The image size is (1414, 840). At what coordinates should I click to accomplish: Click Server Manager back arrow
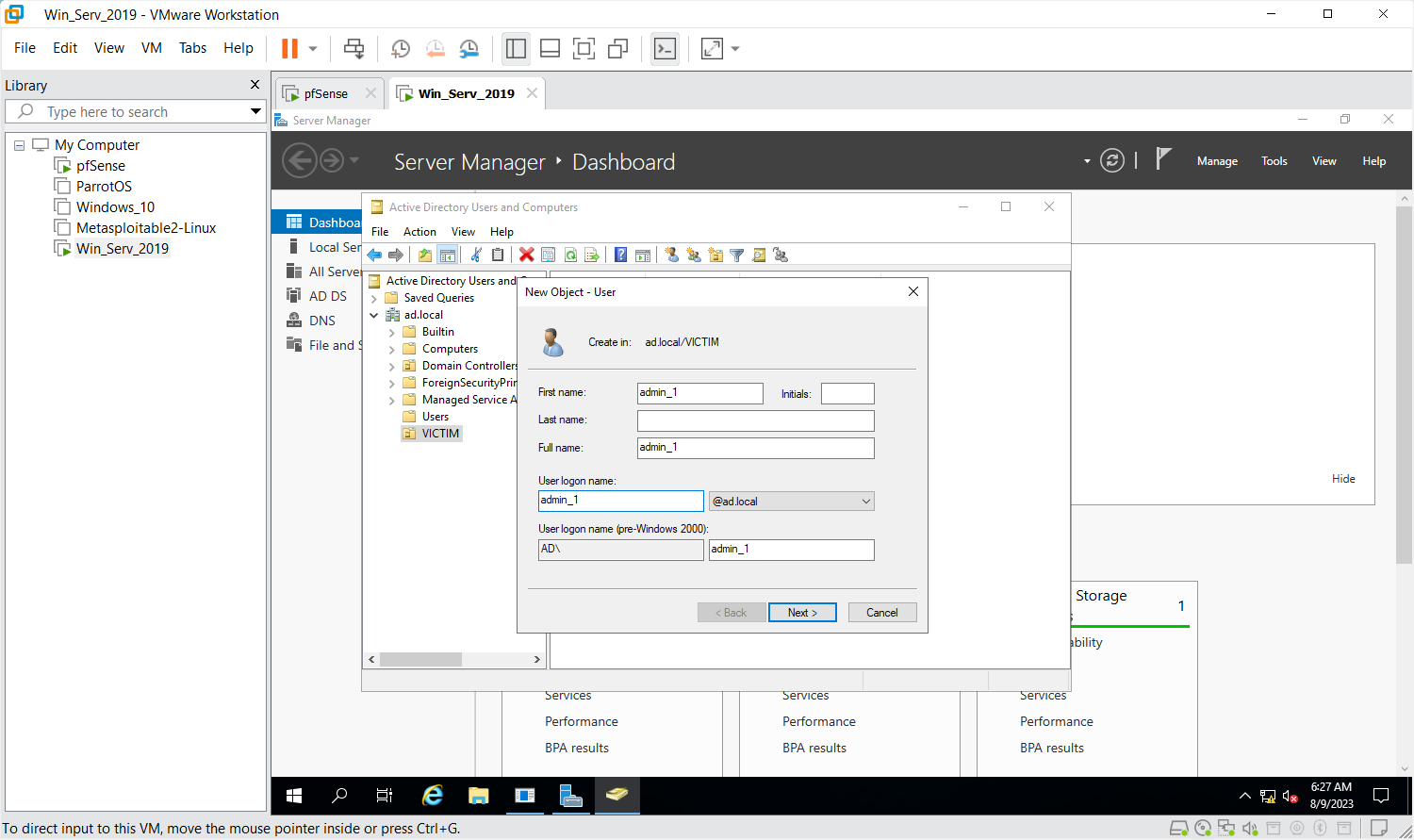(x=300, y=160)
